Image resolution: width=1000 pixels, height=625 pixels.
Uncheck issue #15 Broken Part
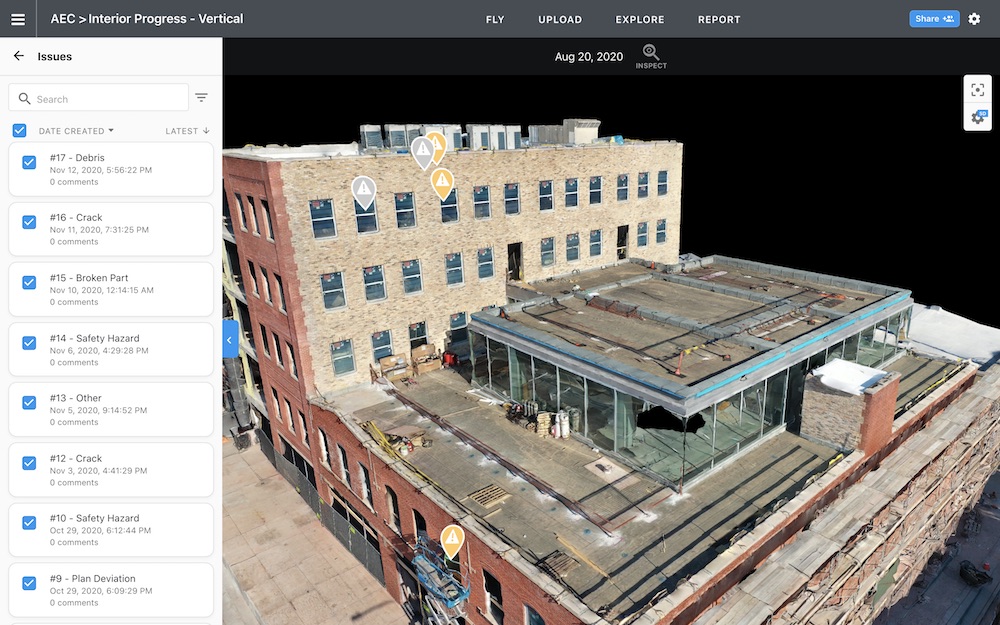pyautogui.click(x=29, y=283)
